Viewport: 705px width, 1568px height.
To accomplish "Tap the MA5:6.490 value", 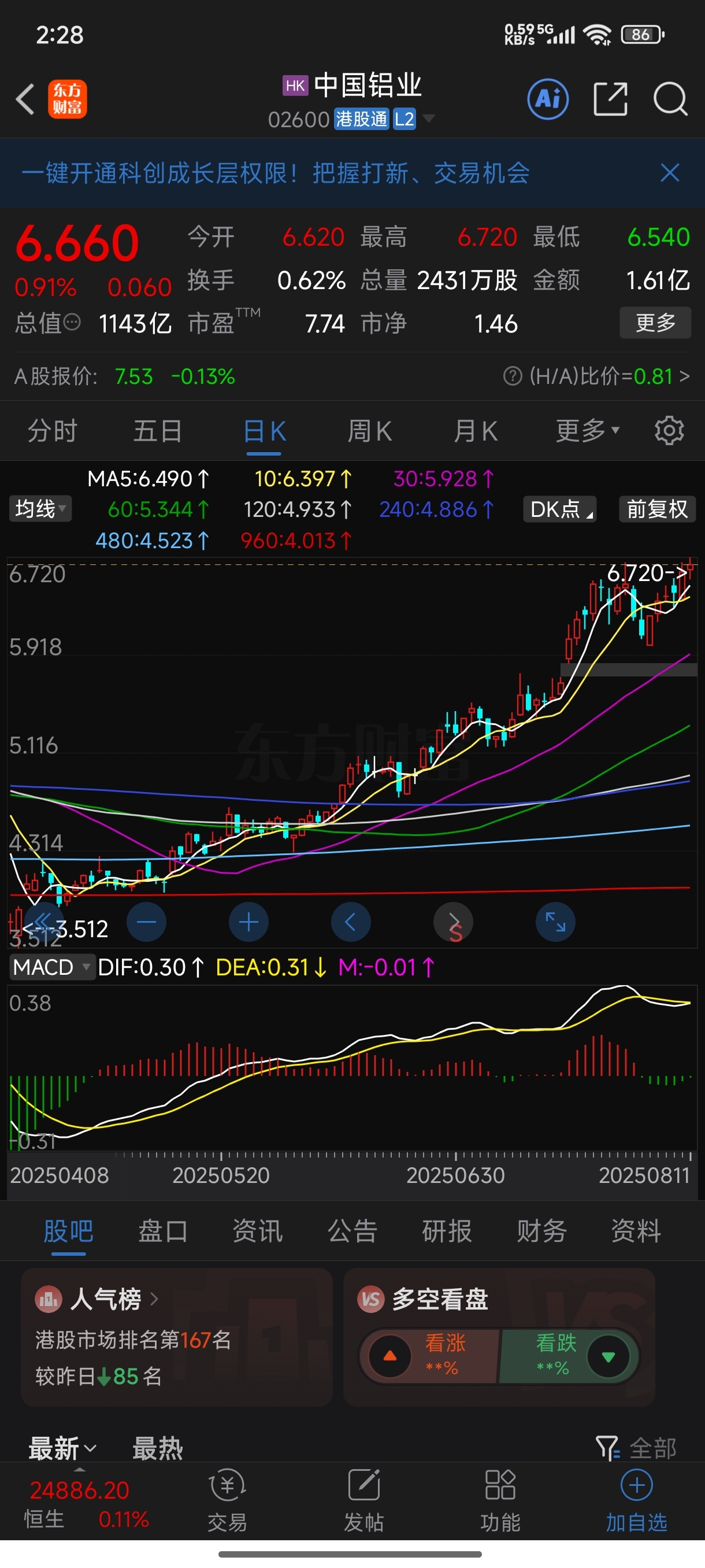I will click(x=149, y=478).
